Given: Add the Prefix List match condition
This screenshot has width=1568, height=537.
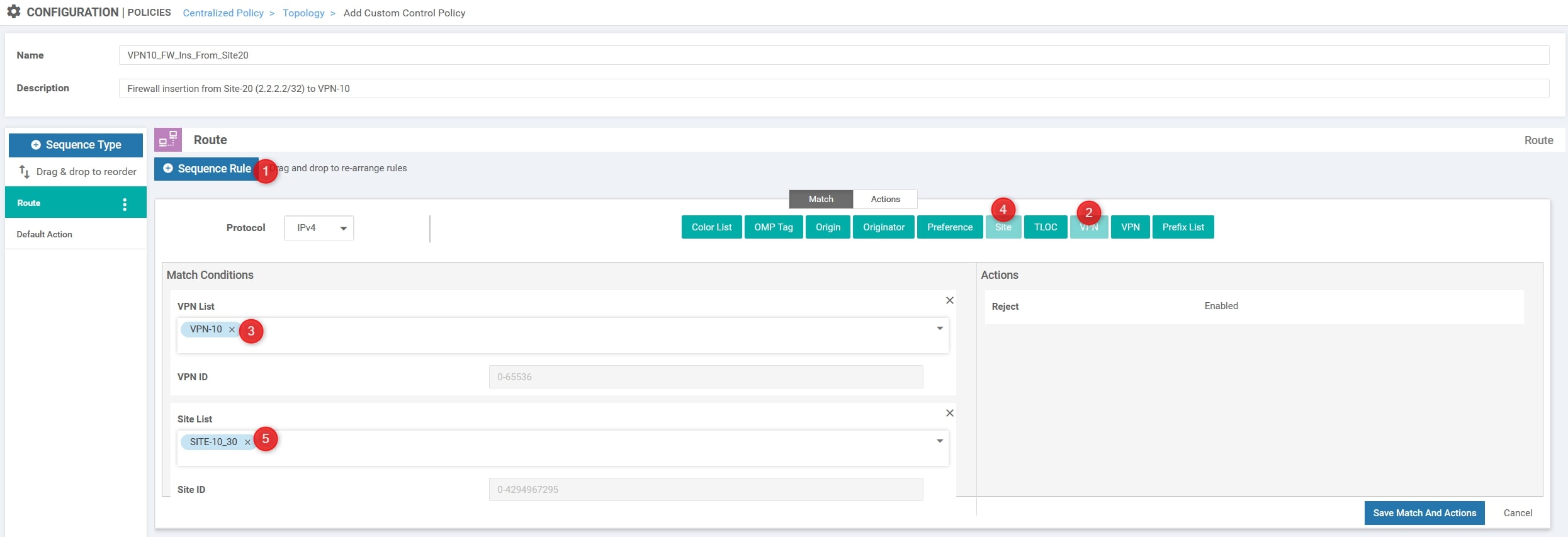Looking at the screenshot, I should coord(1182,227).
